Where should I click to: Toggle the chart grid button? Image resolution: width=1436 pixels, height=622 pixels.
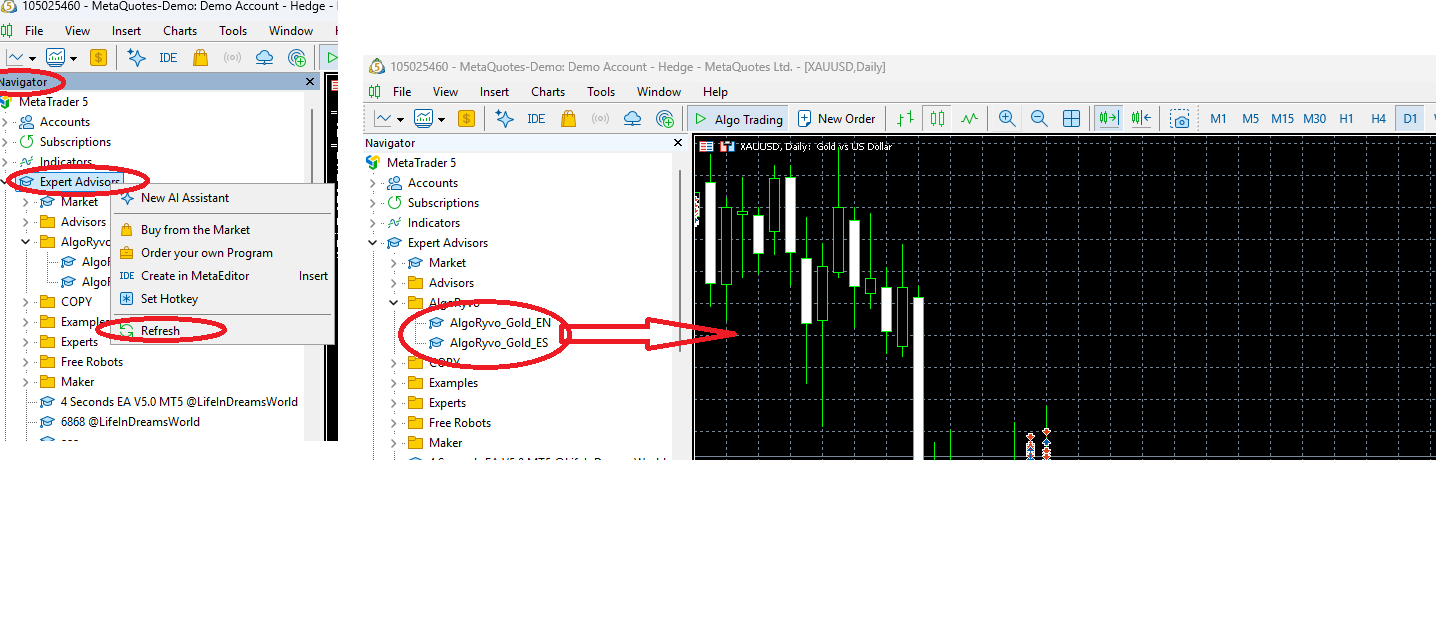pyautogui.click(x=1071, y=118)
